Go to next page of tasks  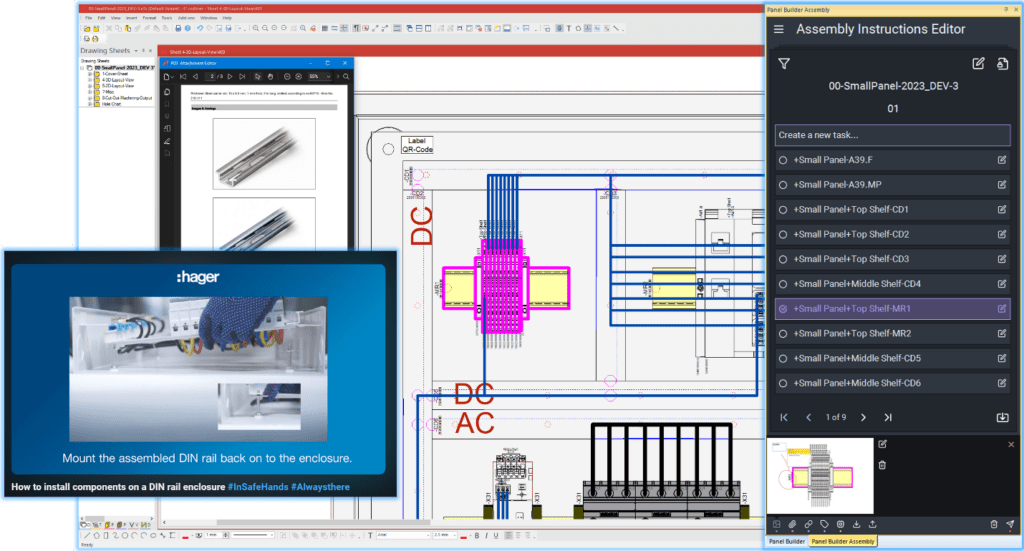click(x=863, y=417)
